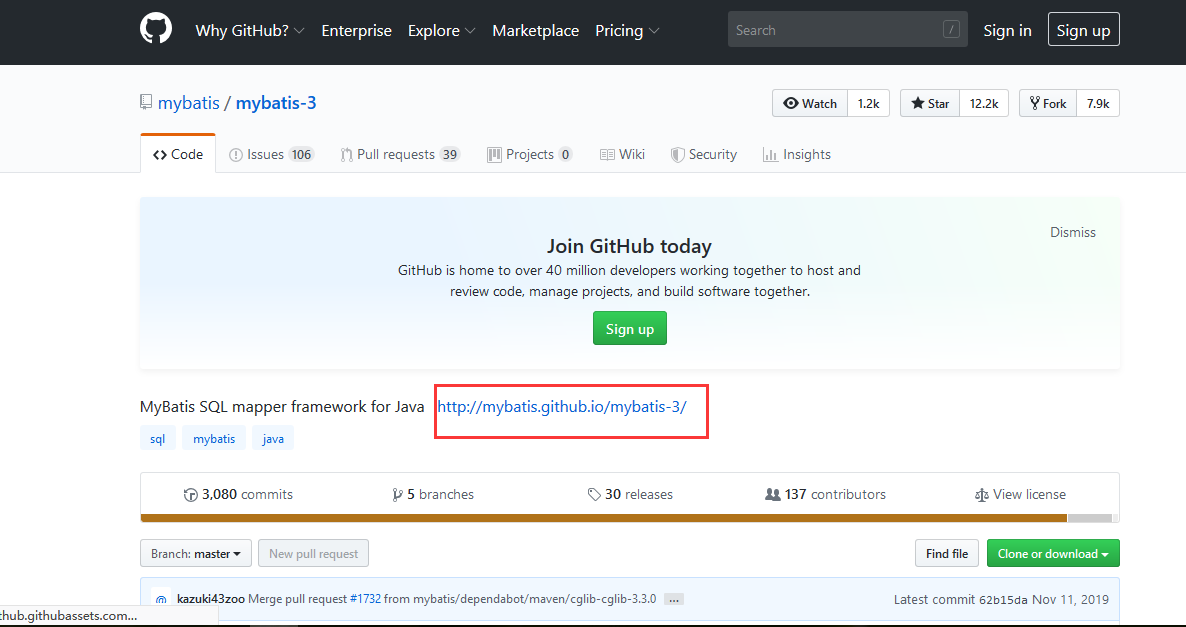Image resolution: width=1186 pixels, height=627 pixels.
Task: Select the java topic tag
Action: tap(273, 438)
